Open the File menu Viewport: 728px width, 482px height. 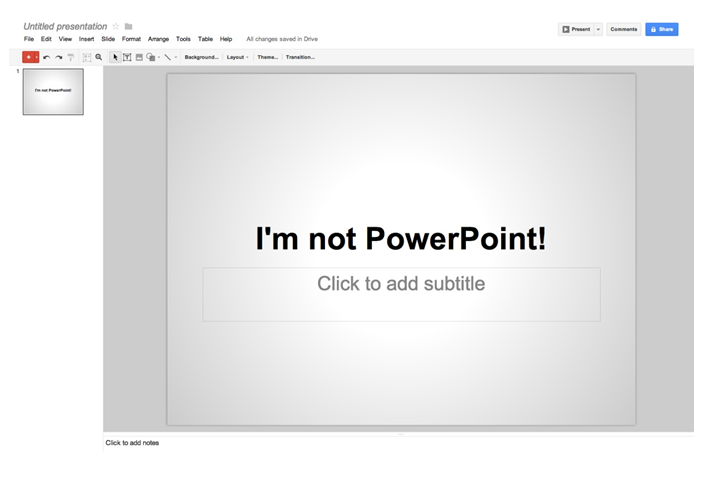coord(29,39)
